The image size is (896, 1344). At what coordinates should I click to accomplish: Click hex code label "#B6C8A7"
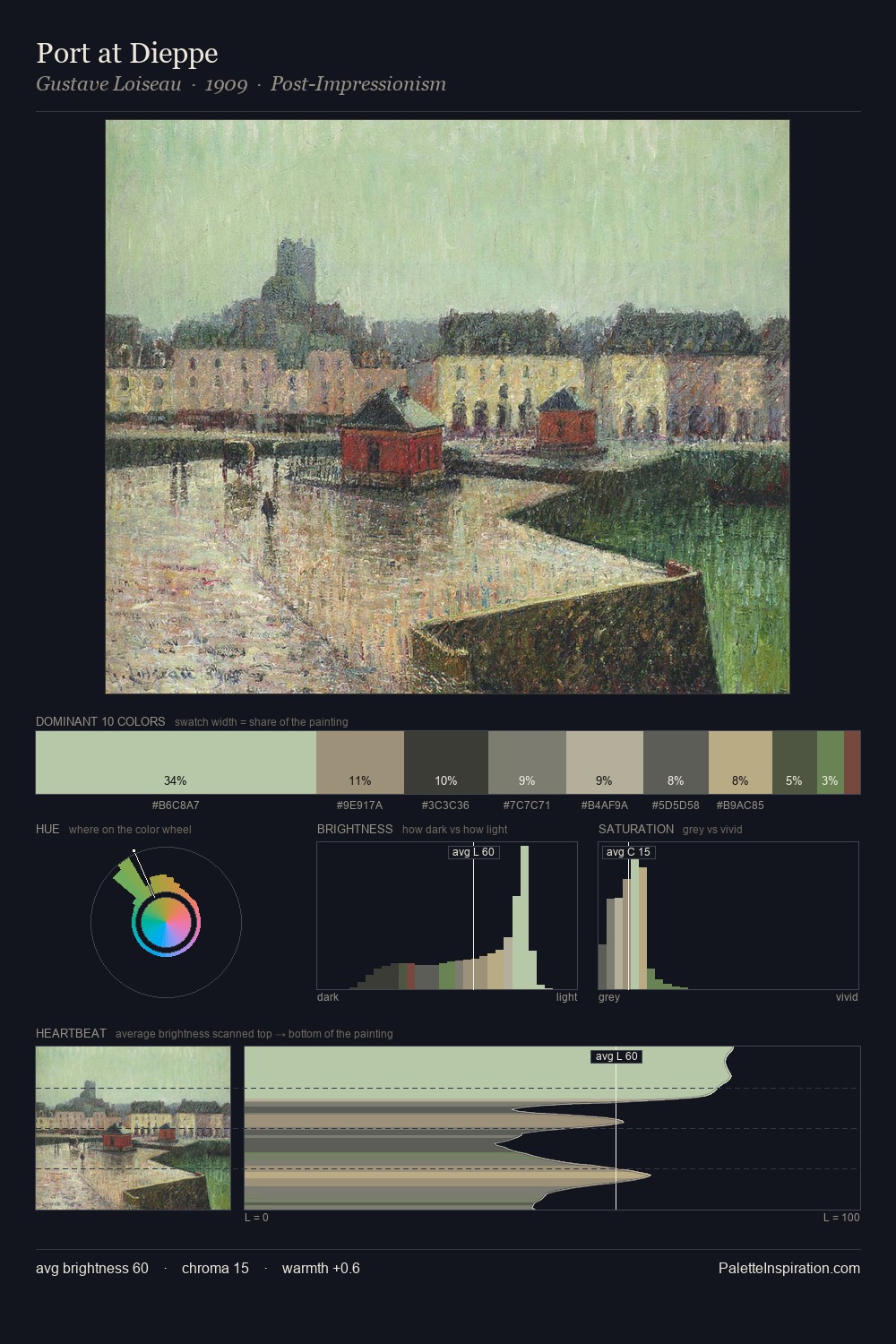(176, 806)
